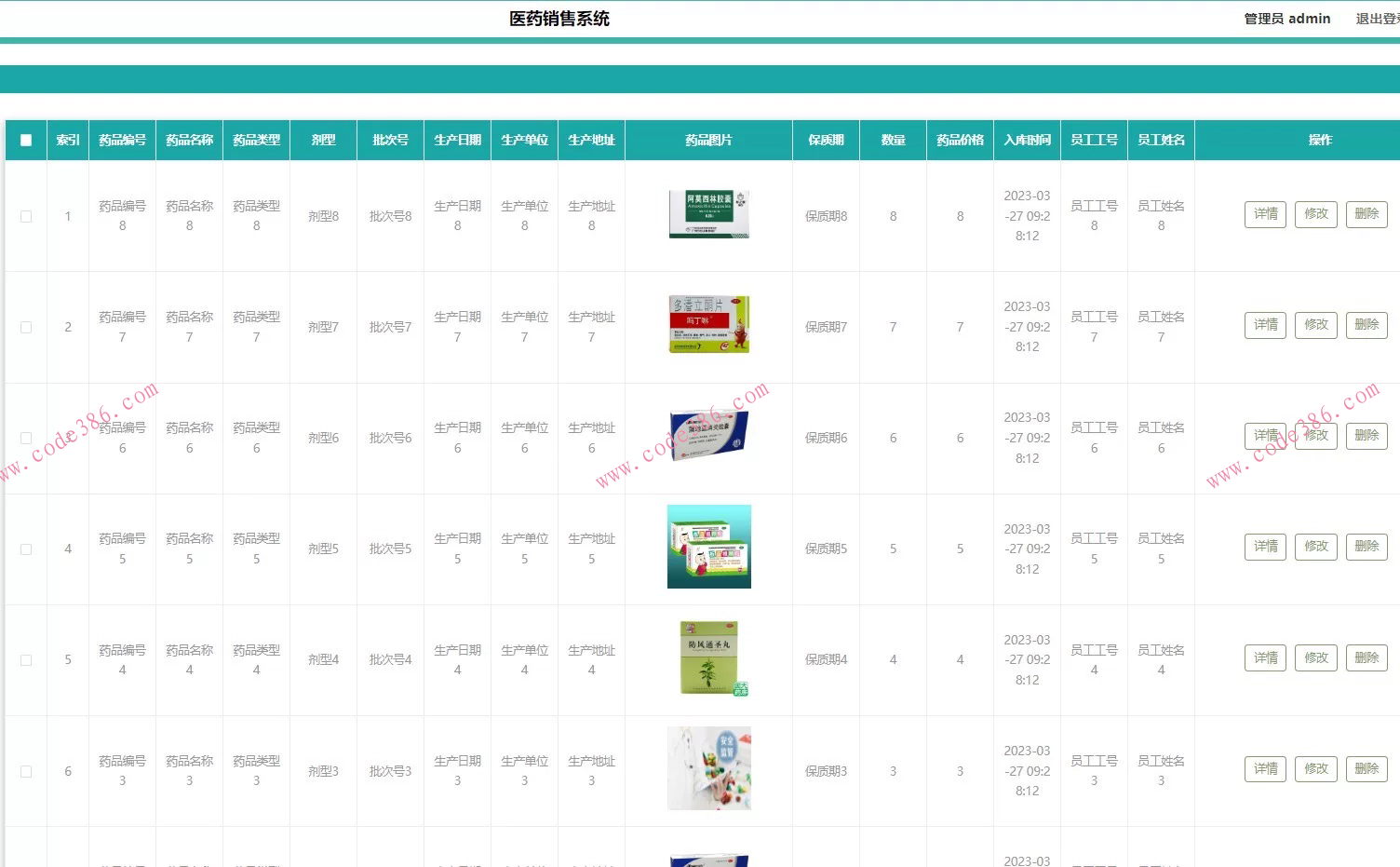Click 修改 on the 药品名称7 row
This screenshot has height=867, width=1400.
(x=1315, y=324)
